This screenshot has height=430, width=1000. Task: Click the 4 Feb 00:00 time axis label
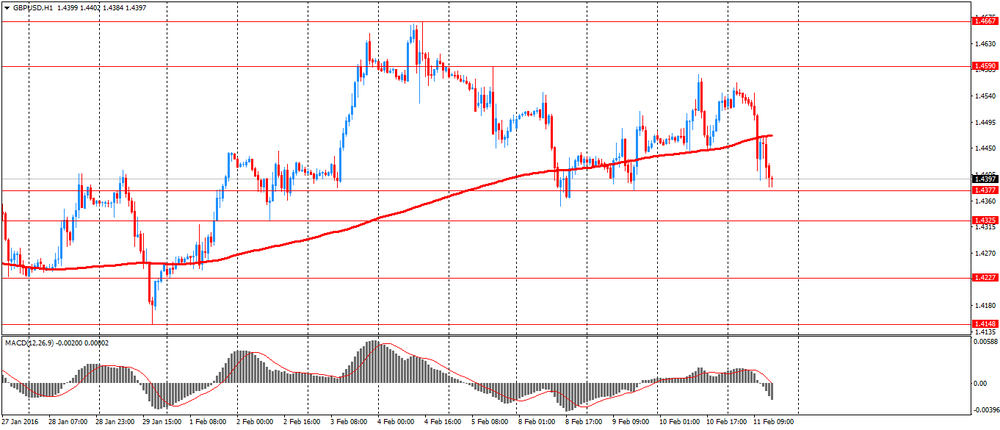coord(396,422)
